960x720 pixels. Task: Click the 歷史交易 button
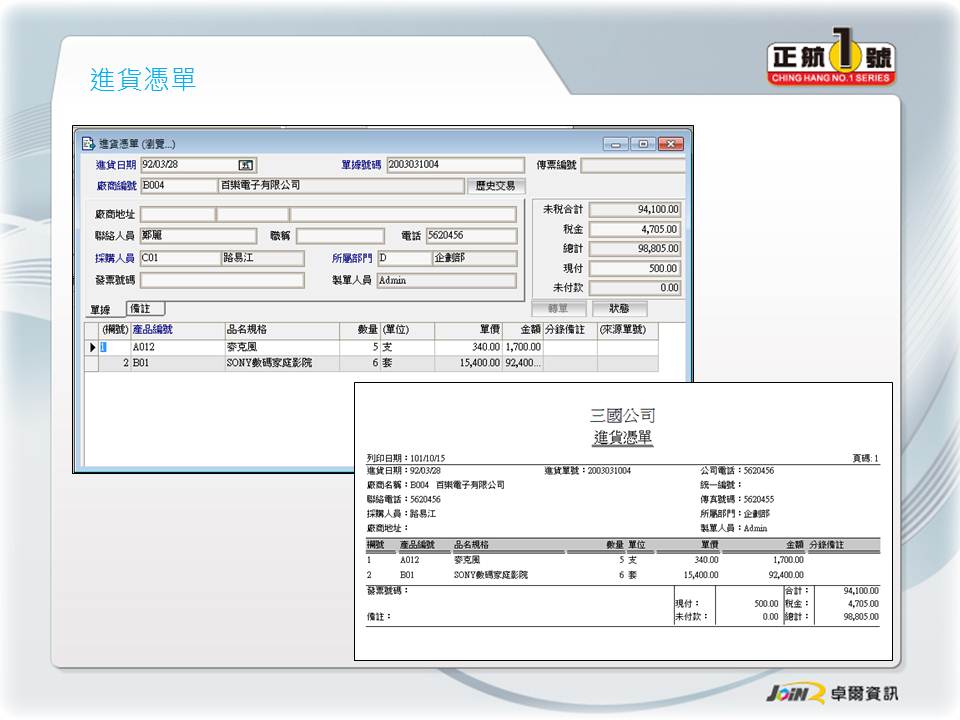495,186
